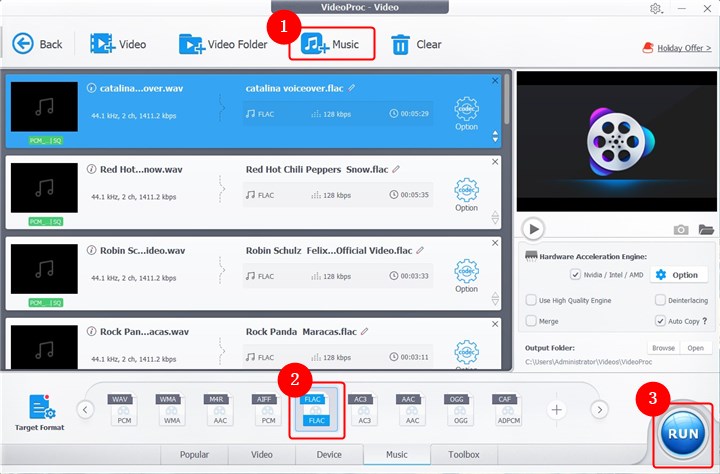Viewport: 720px width, 474px height.
Task: Choose the CAF ADPCM format
Action: click(x=508, y=409)
